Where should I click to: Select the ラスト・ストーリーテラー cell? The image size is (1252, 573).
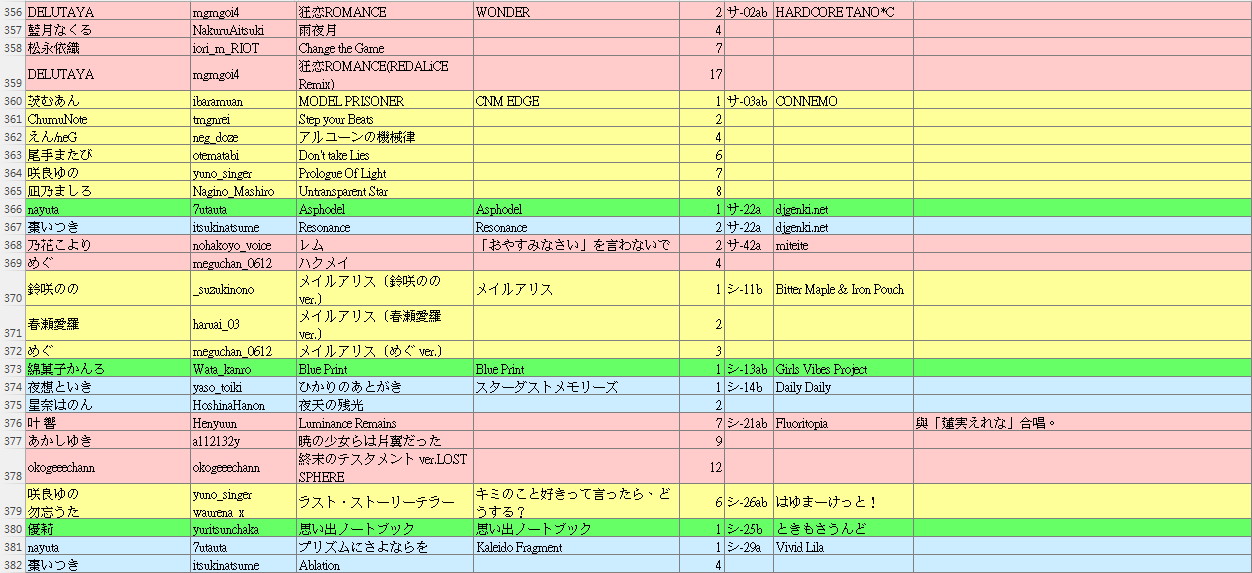(384, 502)
